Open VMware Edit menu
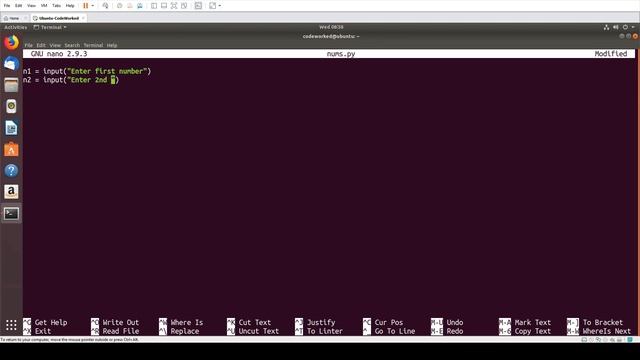The width and height of the screenshot is (640, 360). pyautogui.click(x=19, y=6)
